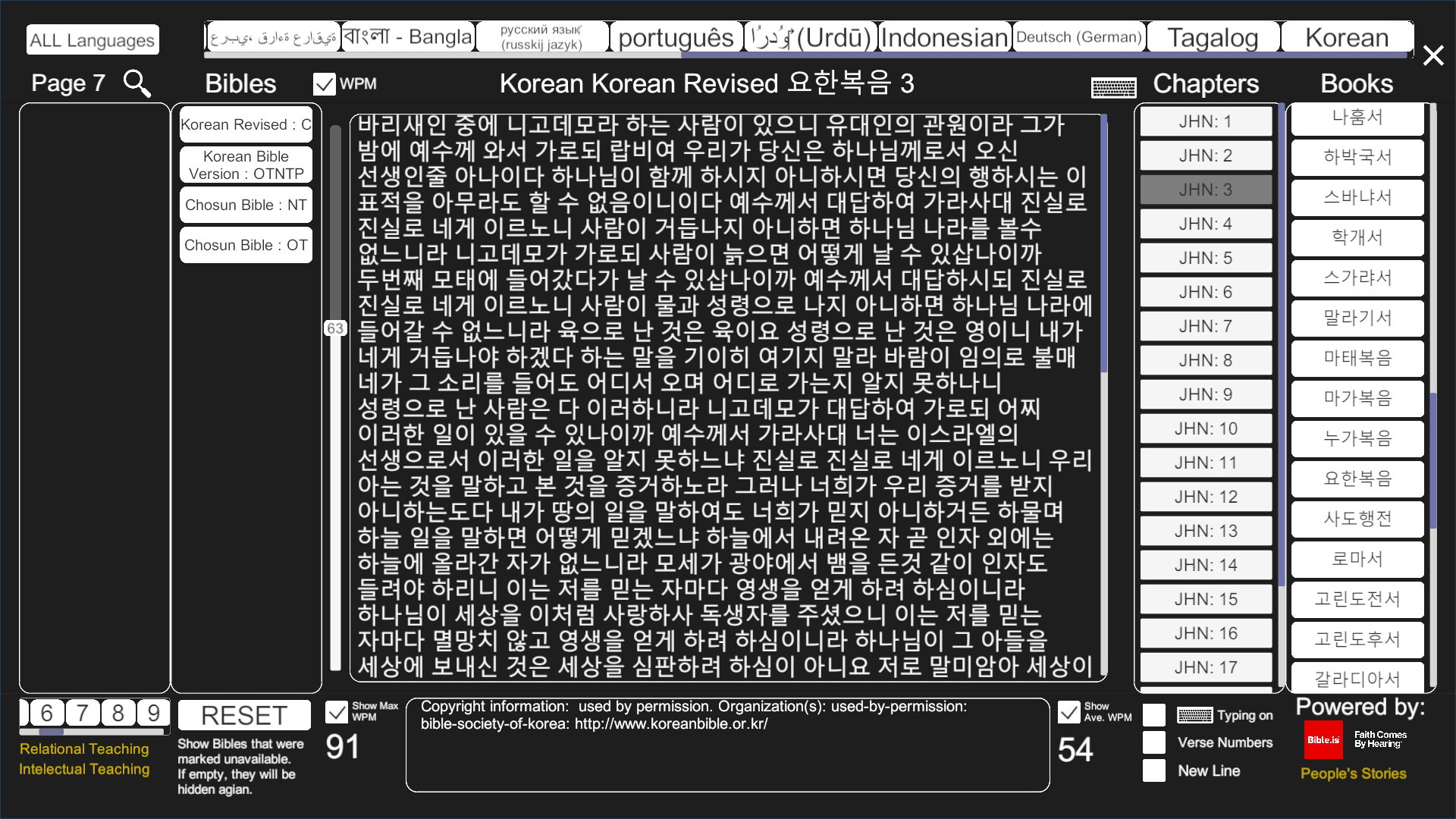Uncheck the WPM checkbox at the top
Viewport: 1456px width, 819px height.
[325, 83]
